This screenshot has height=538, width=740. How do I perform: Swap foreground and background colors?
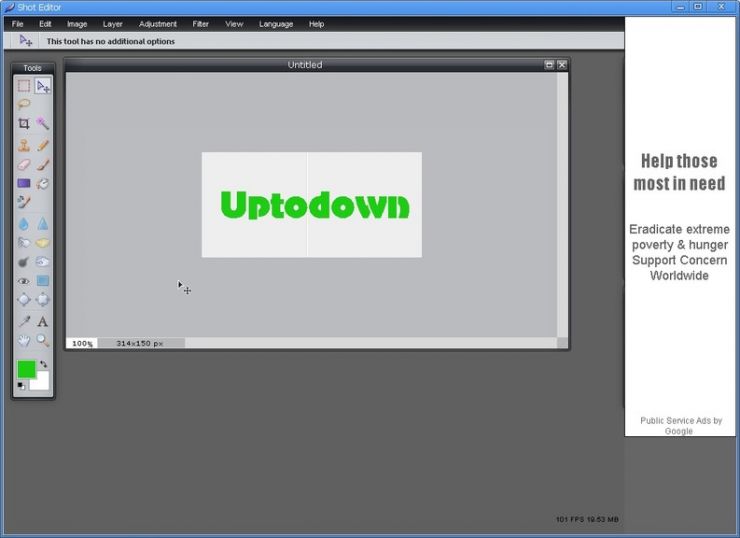[43, 364]
